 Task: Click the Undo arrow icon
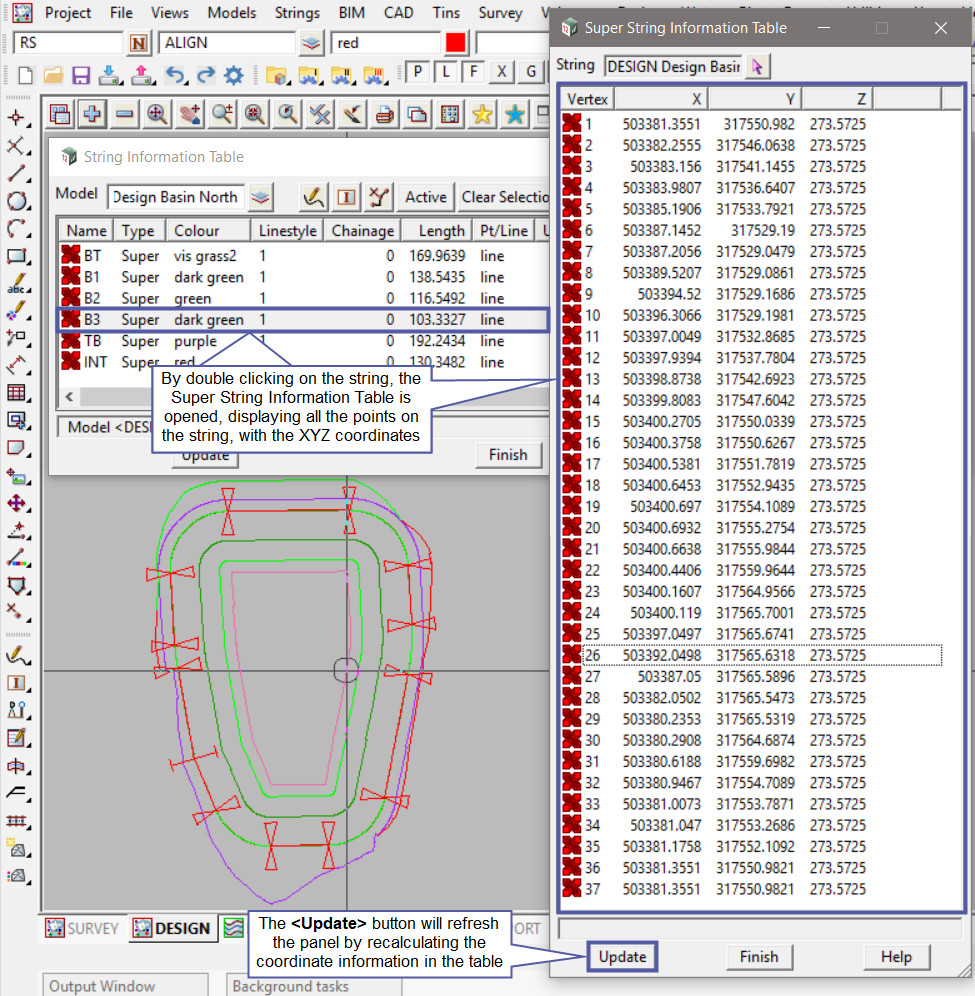175,75
